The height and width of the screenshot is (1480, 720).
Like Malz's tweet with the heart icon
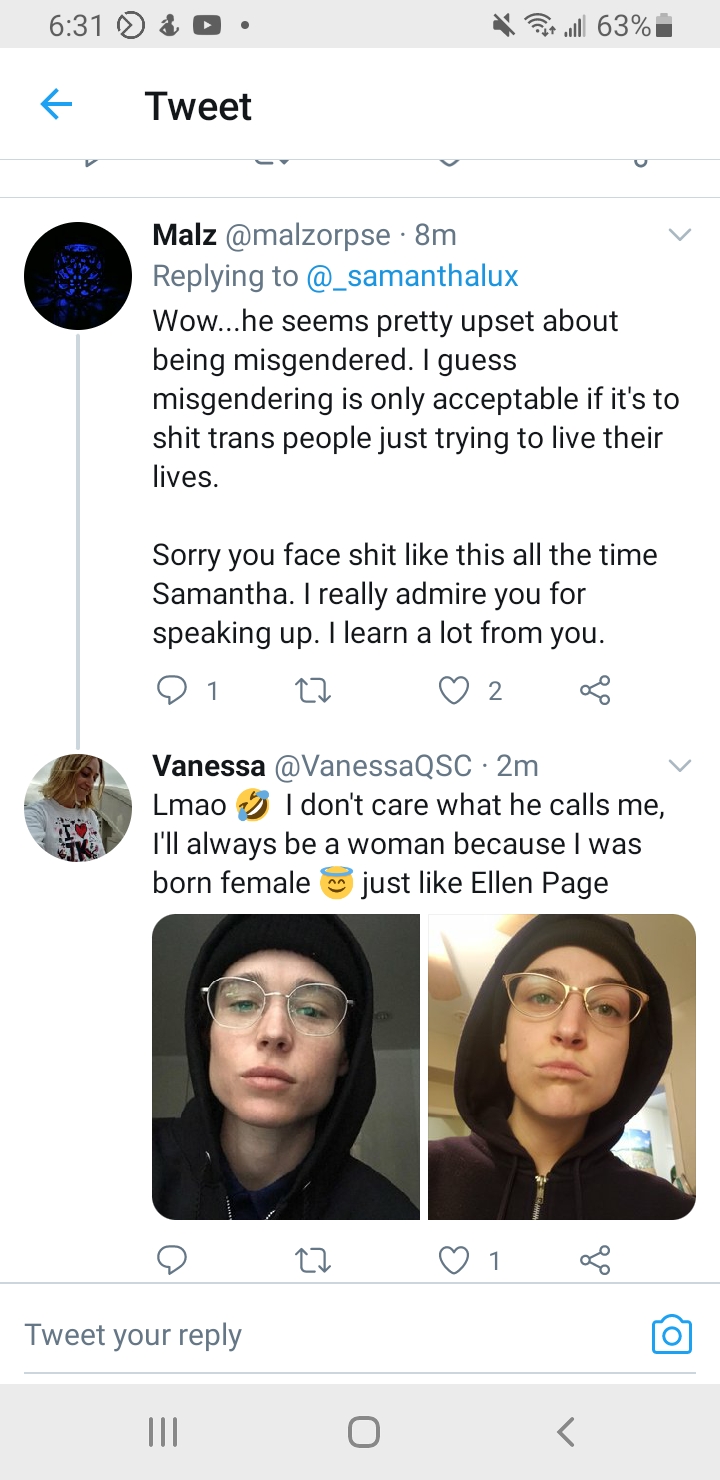click(x=454, y=690)
